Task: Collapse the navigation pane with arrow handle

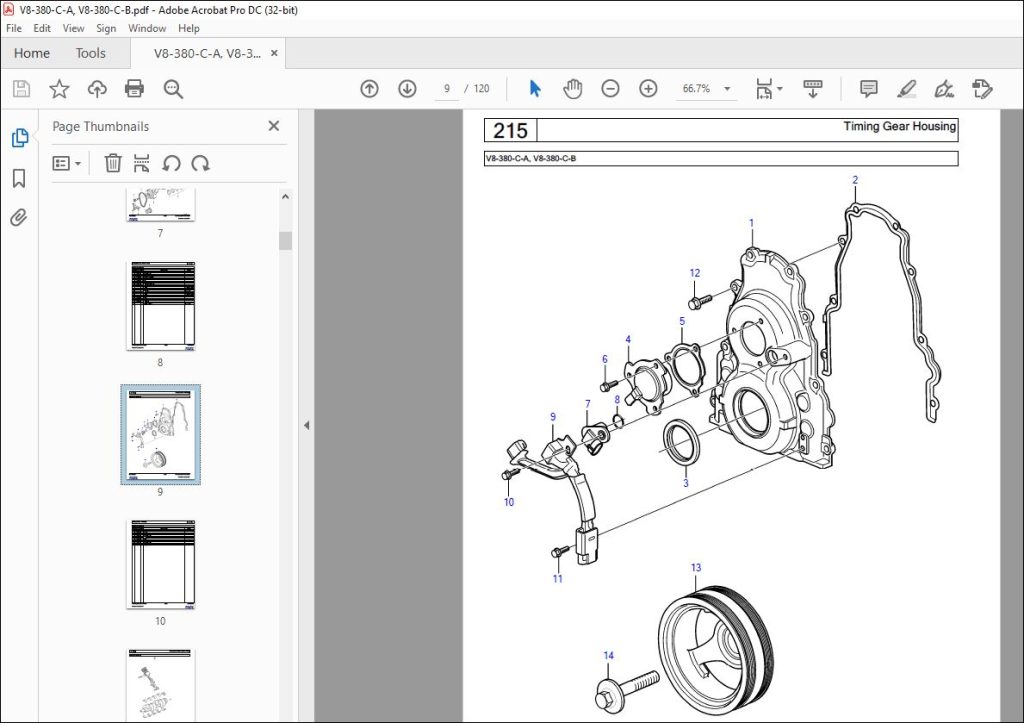Action: tap(306, 425)
